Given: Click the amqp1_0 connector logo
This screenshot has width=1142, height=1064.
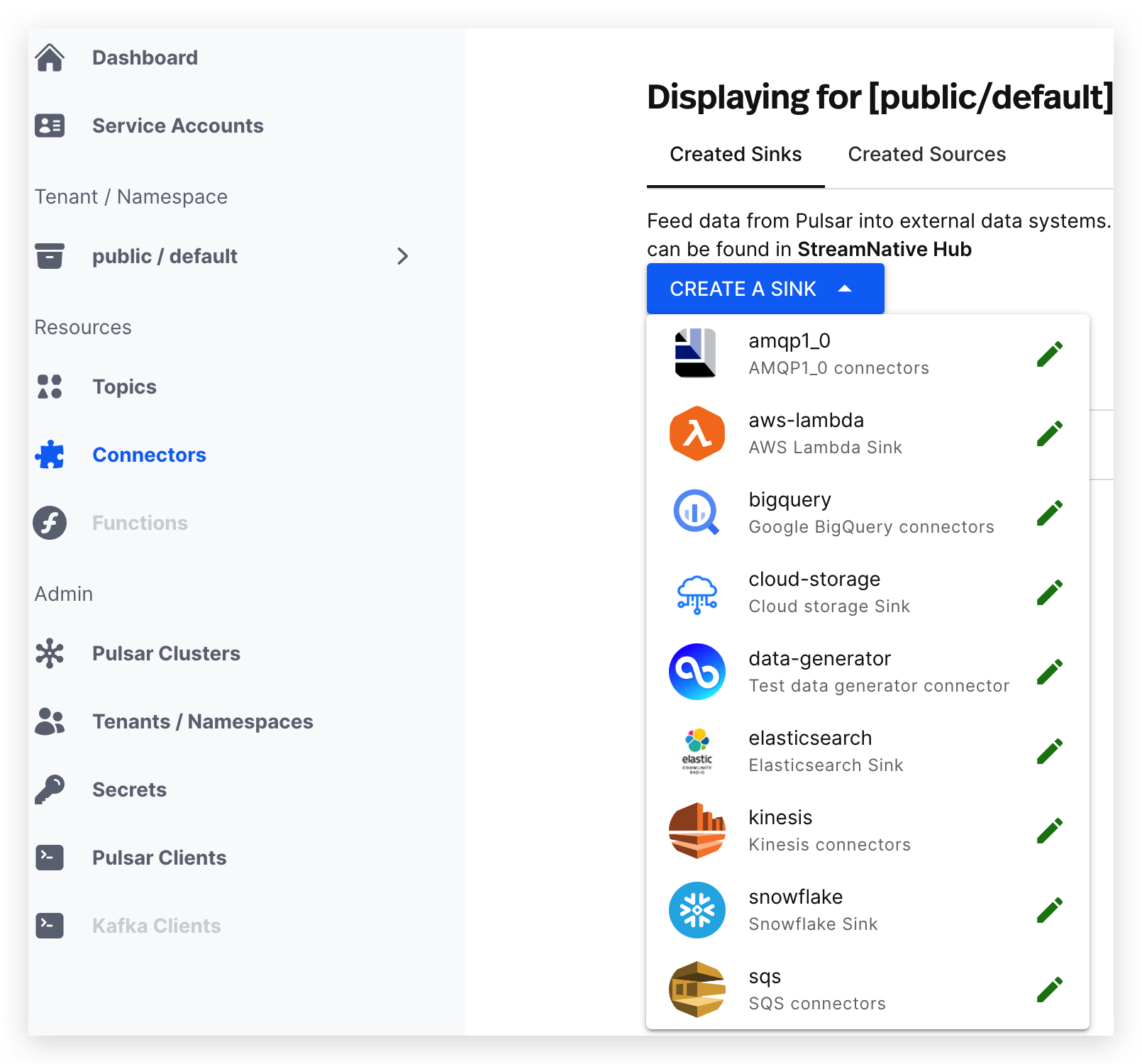Looking at the screenshot, I should coord(696,353).
